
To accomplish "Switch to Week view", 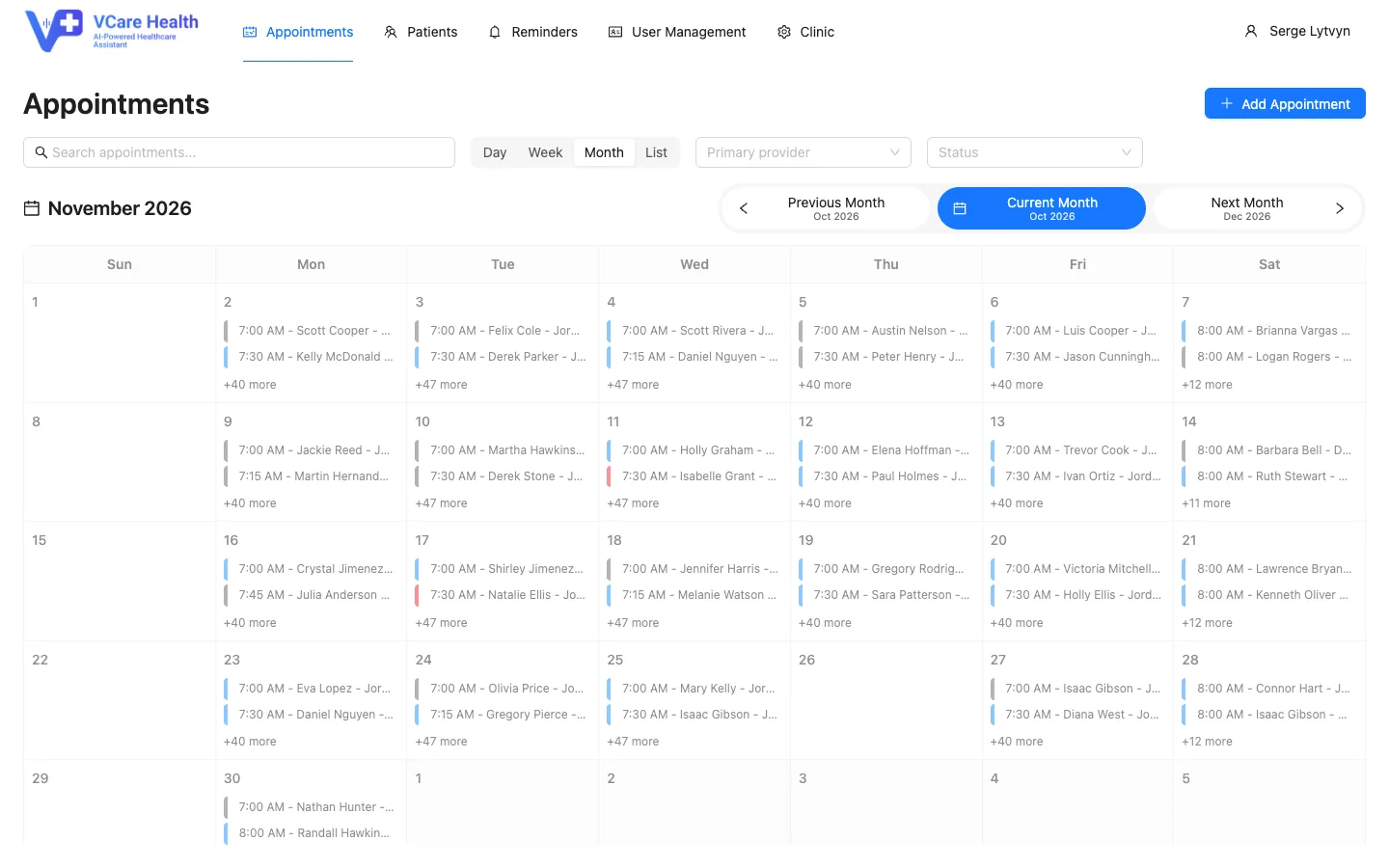I will pyautogui.click(x=545, y=152).
